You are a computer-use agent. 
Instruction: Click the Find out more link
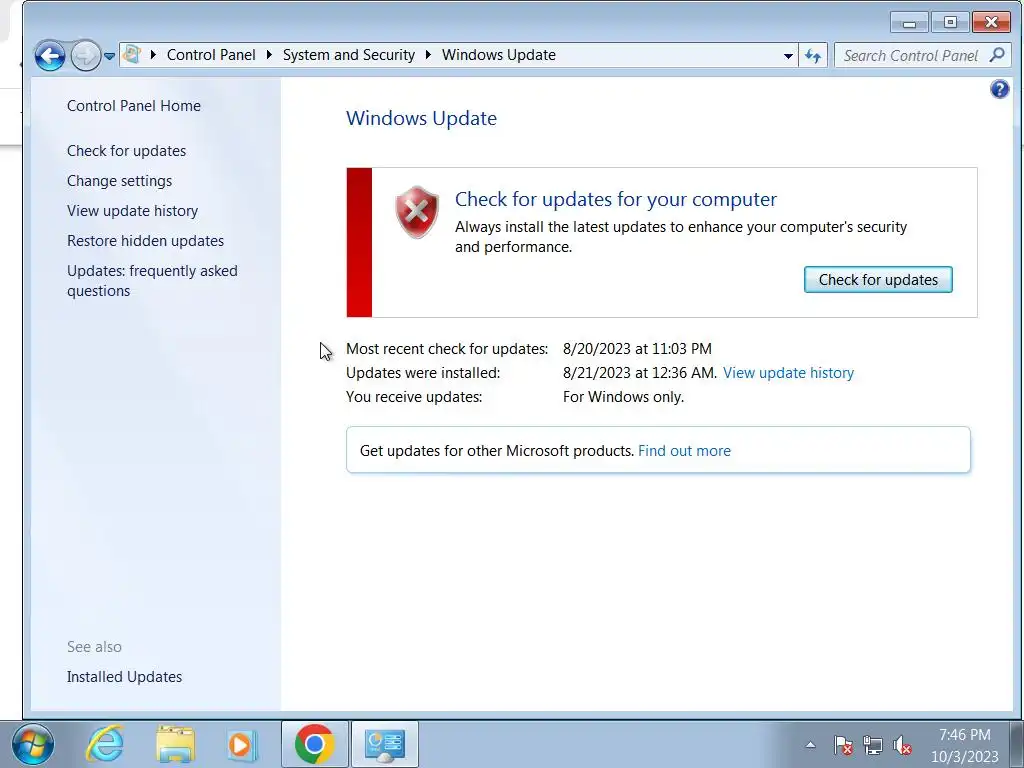pos(684,451)
